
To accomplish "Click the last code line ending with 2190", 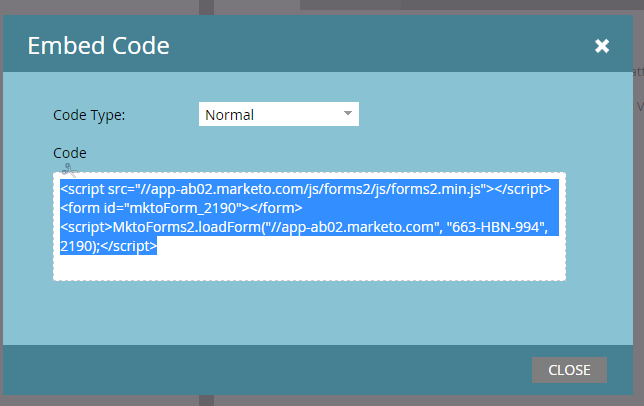I will point(107,246).
